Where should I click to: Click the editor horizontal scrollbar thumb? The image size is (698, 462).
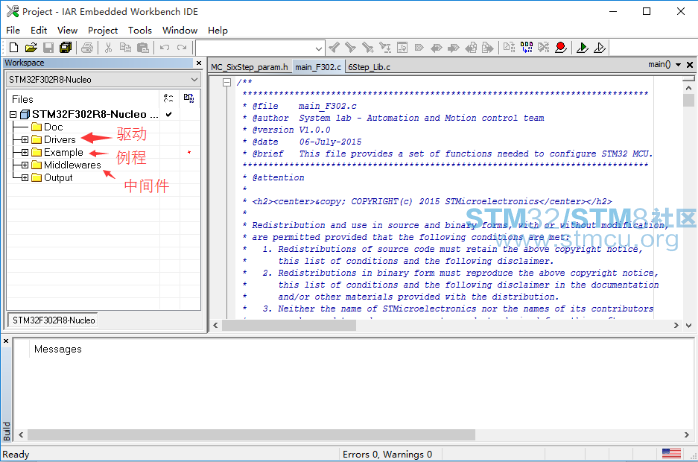coord(289,325)
